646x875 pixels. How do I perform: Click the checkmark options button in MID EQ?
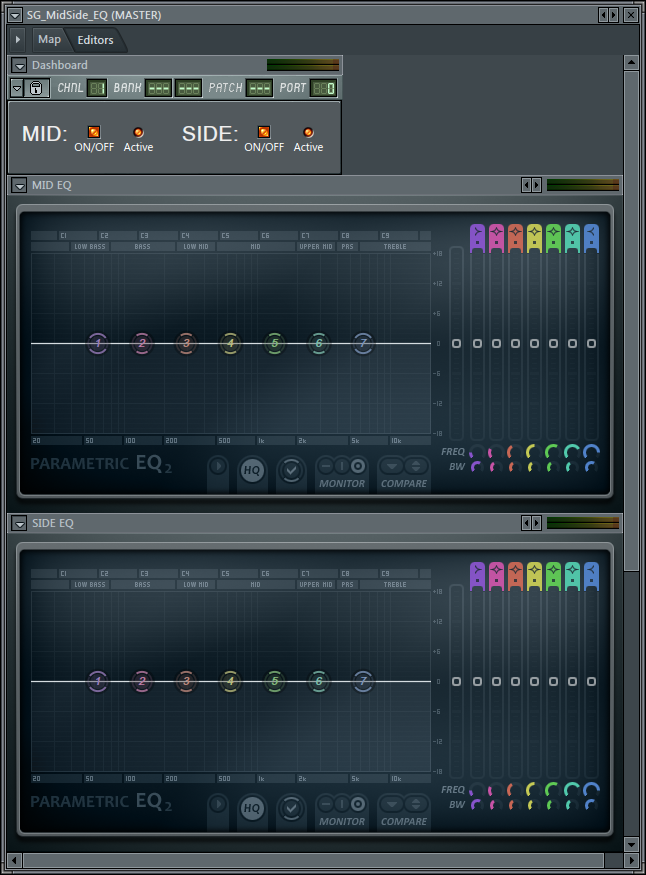pos(291,470)
